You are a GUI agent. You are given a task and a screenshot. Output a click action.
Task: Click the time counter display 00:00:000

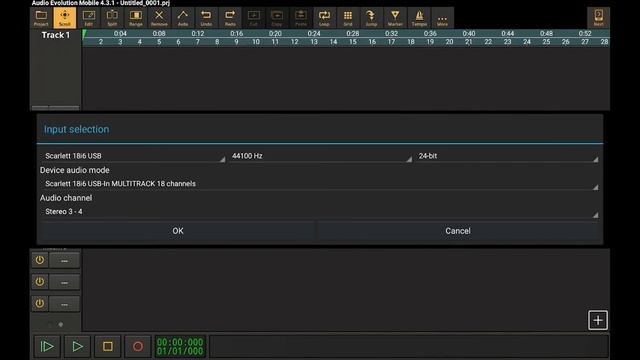click(180, 347)
